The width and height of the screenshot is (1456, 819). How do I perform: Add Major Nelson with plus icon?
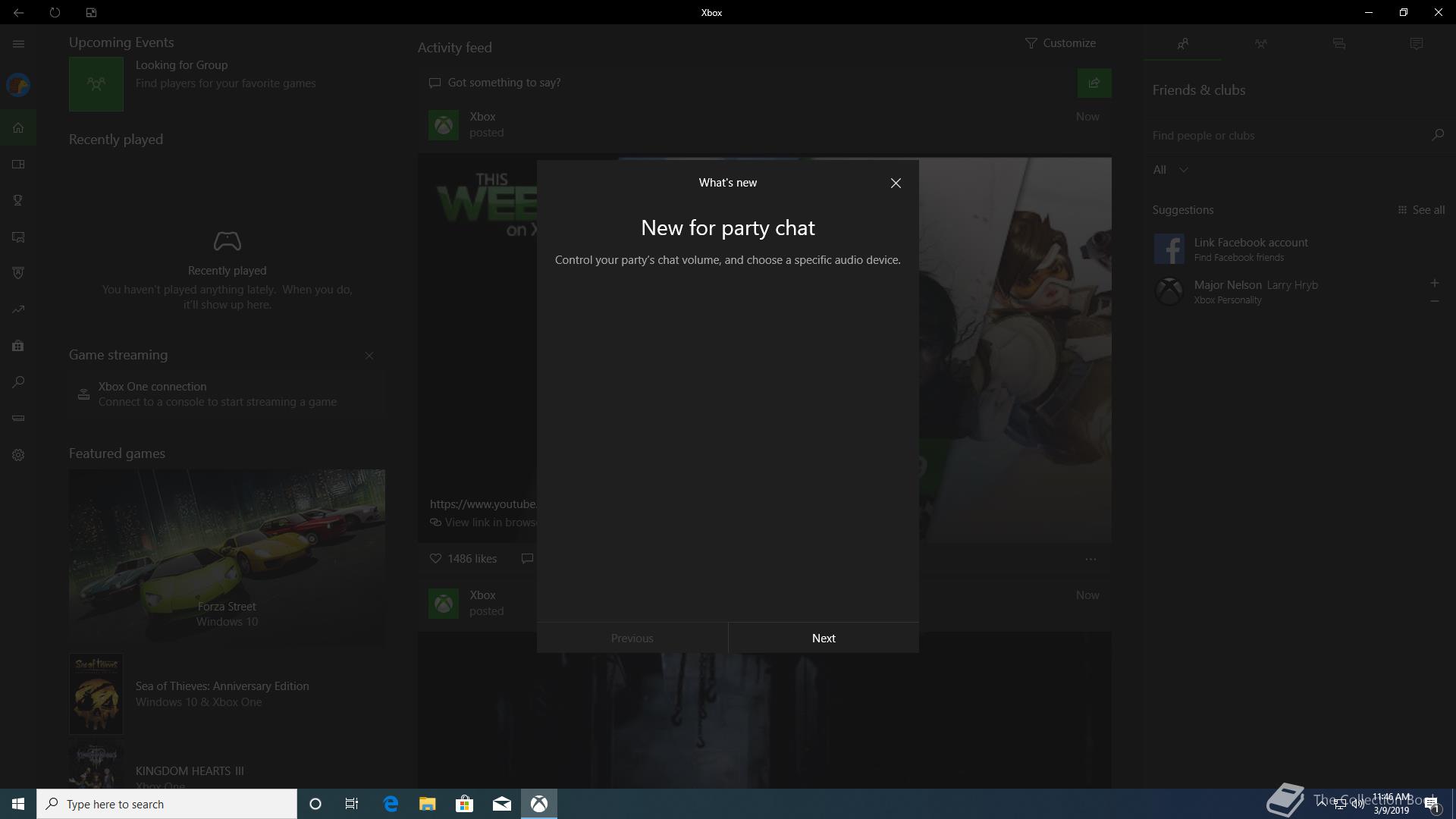(x=1434, y=283)
